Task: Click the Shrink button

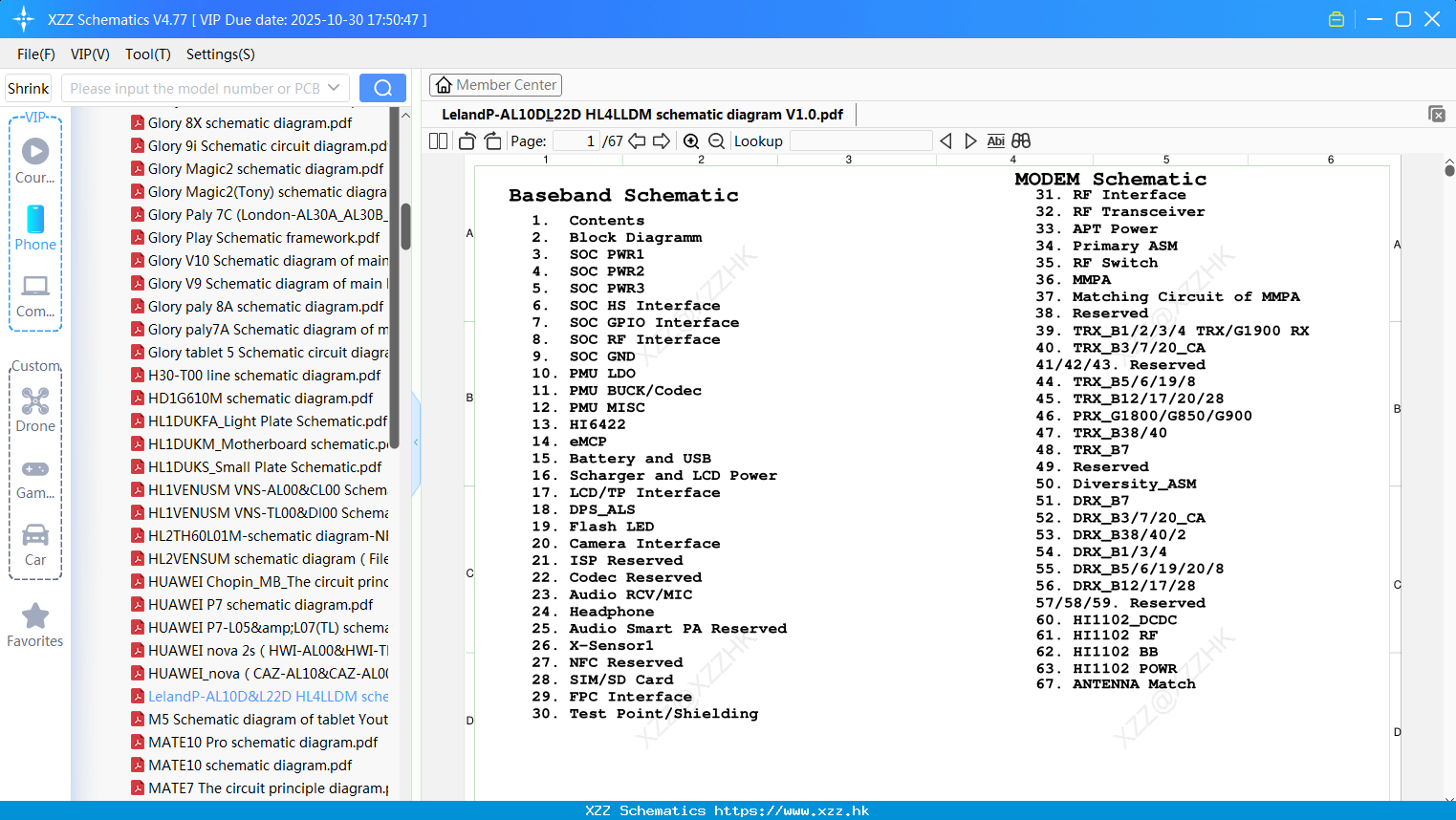Action: point(29,88)
